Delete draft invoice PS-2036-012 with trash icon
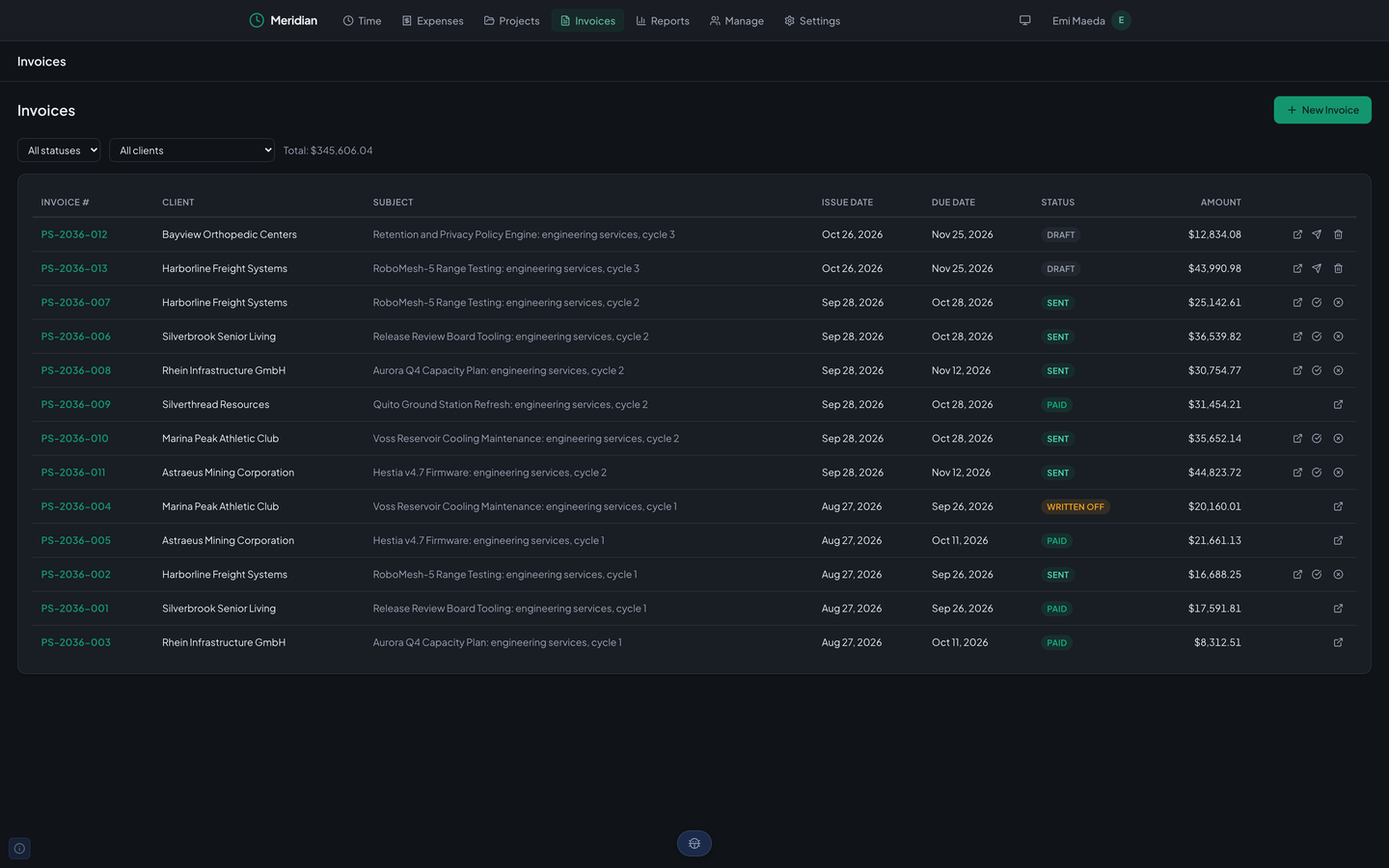Viewport: 1389px width, 868px height. point(1338,234)
